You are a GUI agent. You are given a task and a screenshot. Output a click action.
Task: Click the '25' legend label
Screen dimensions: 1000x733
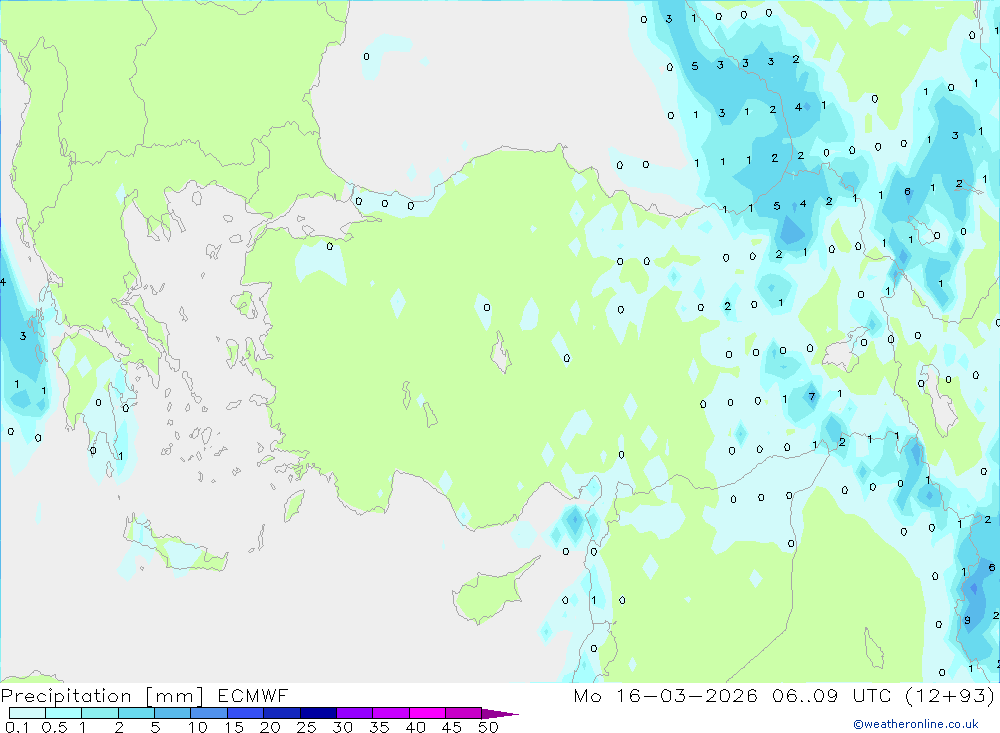point(306,727)
